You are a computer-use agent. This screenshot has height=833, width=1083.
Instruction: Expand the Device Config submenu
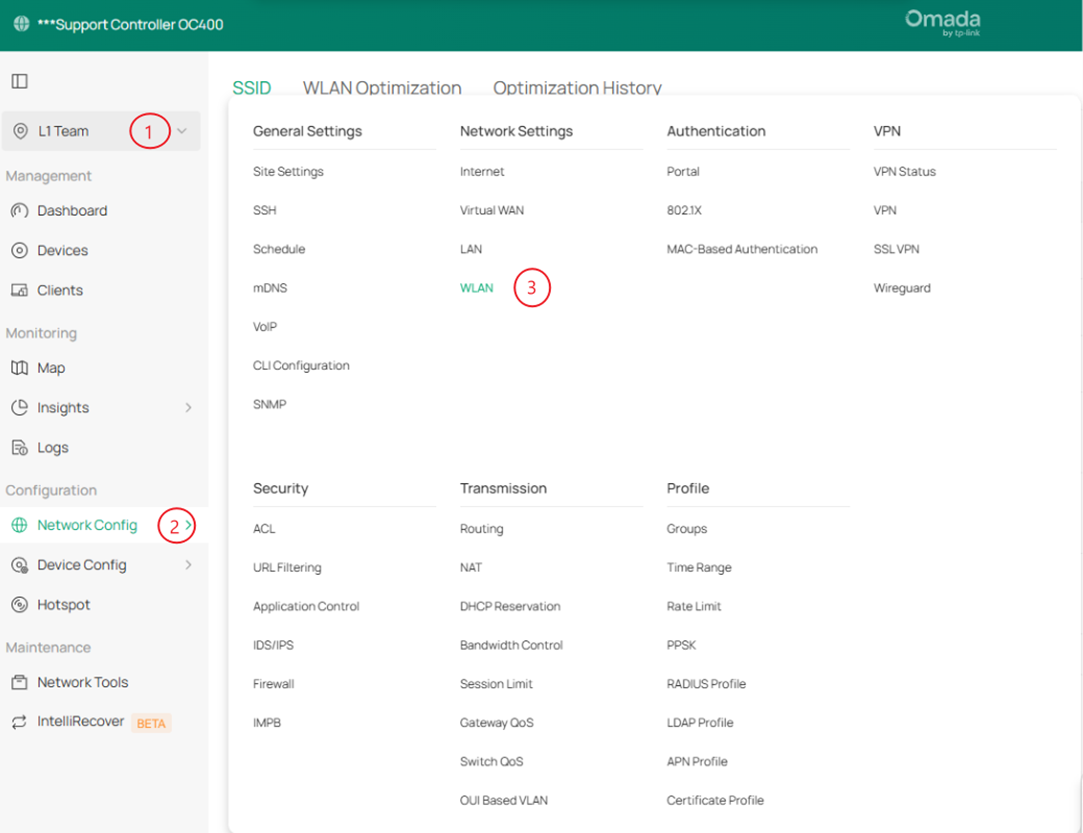[186, 564]
